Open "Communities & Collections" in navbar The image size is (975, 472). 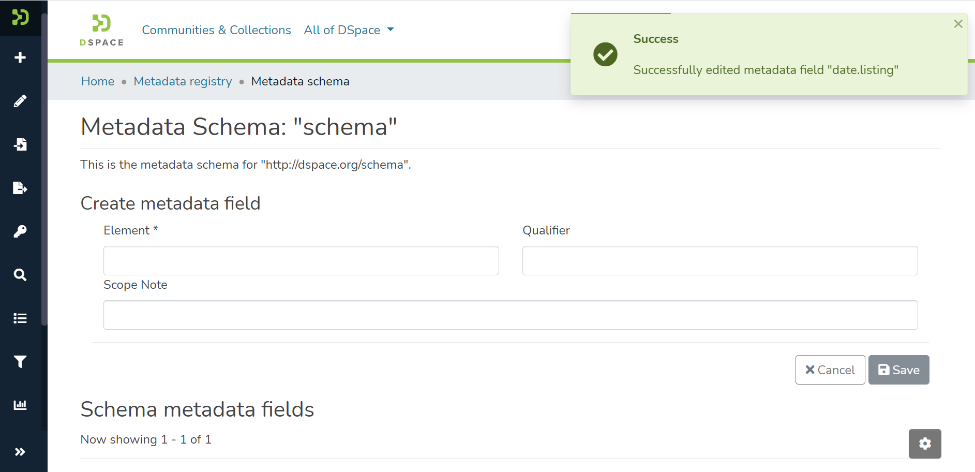[216, 30]
